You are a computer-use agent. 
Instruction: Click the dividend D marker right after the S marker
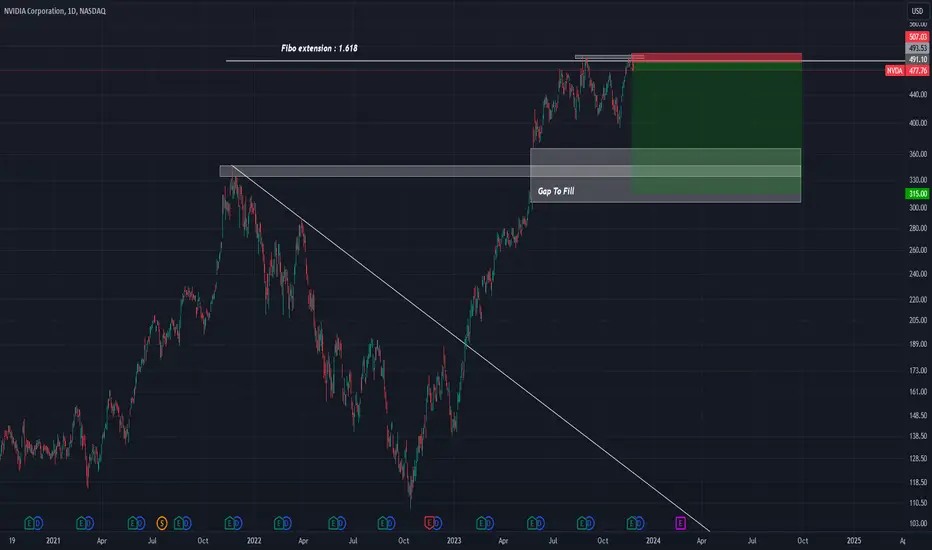[187, 523]
